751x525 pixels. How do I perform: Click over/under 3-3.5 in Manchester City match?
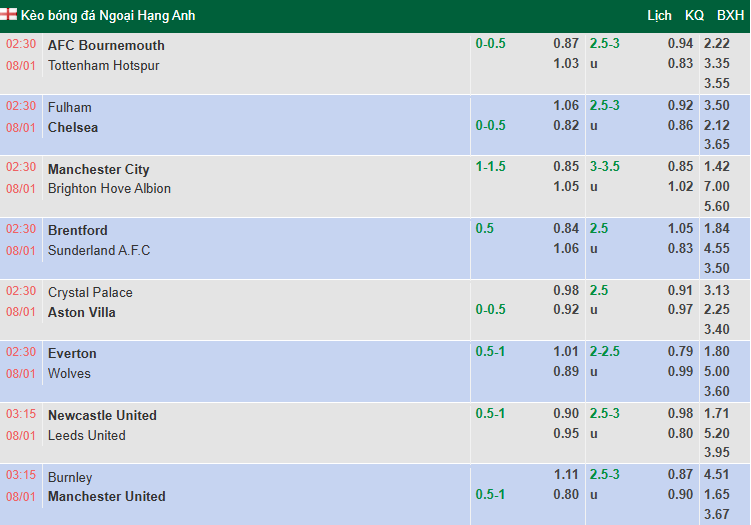(605, 167)
